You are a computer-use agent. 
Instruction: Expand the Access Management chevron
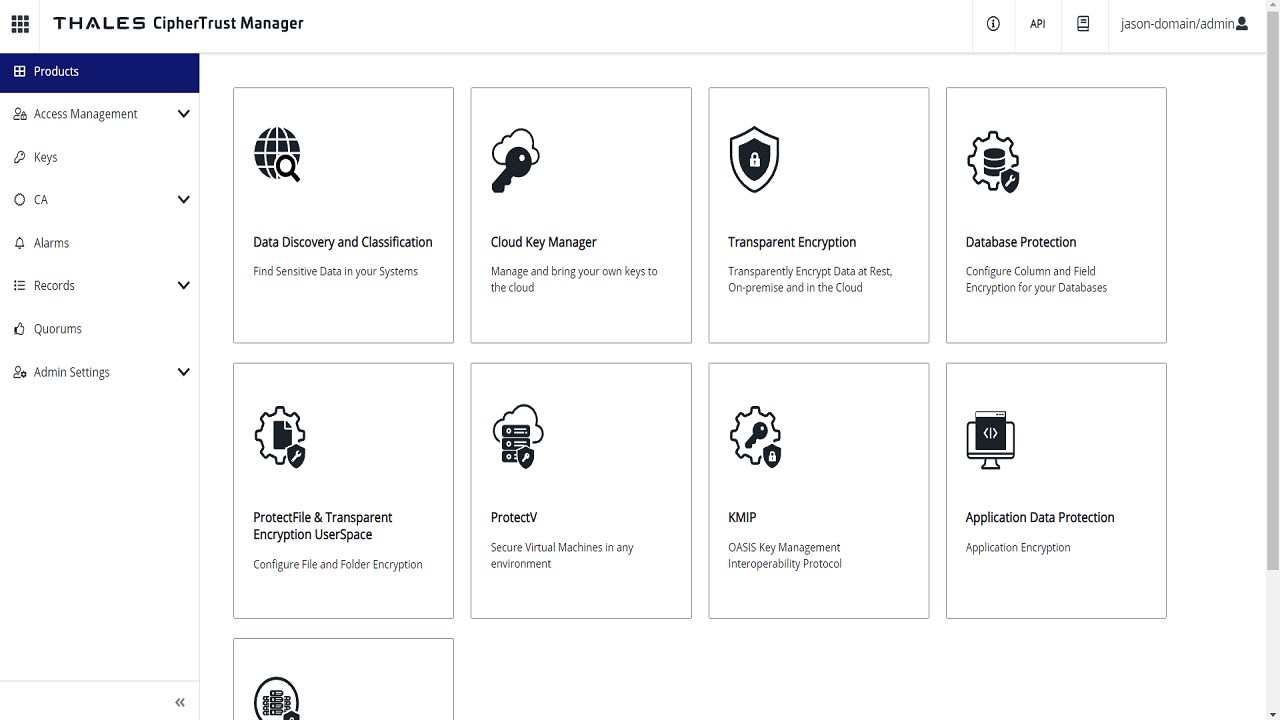(183, 114)
